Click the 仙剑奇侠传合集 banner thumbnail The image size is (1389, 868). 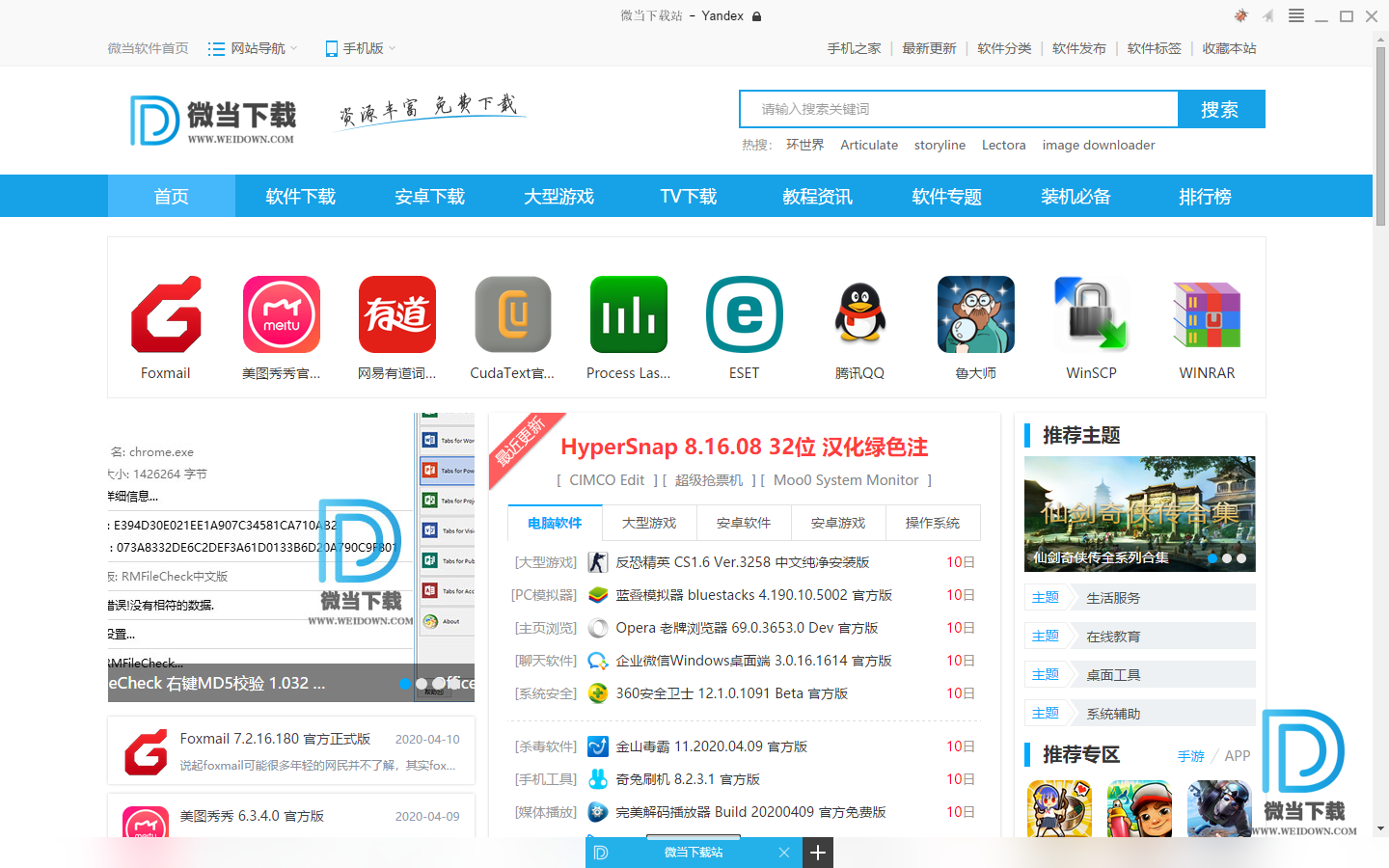coord(1140,514)
